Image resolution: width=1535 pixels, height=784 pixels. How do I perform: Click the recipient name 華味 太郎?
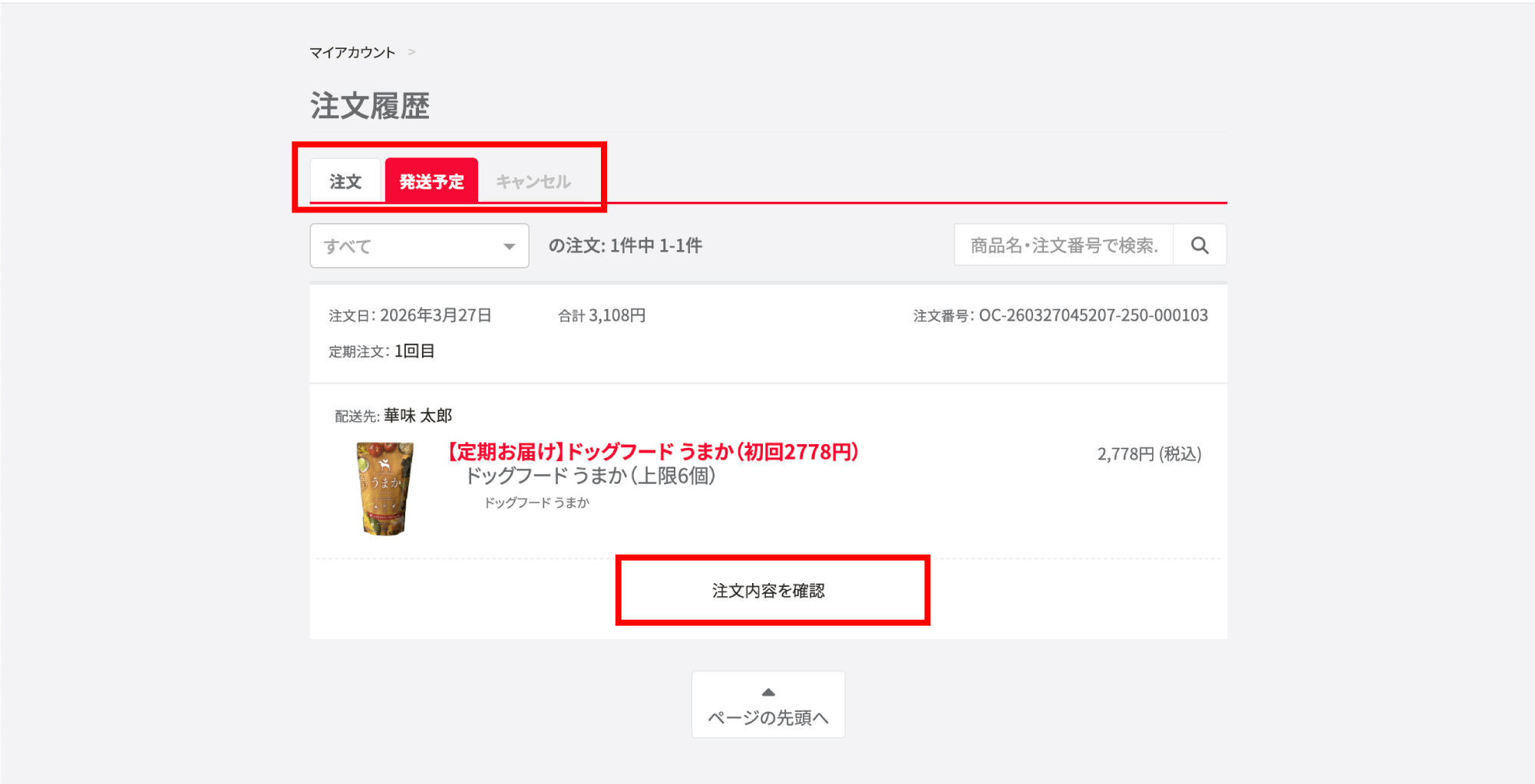tap(418, 416)
